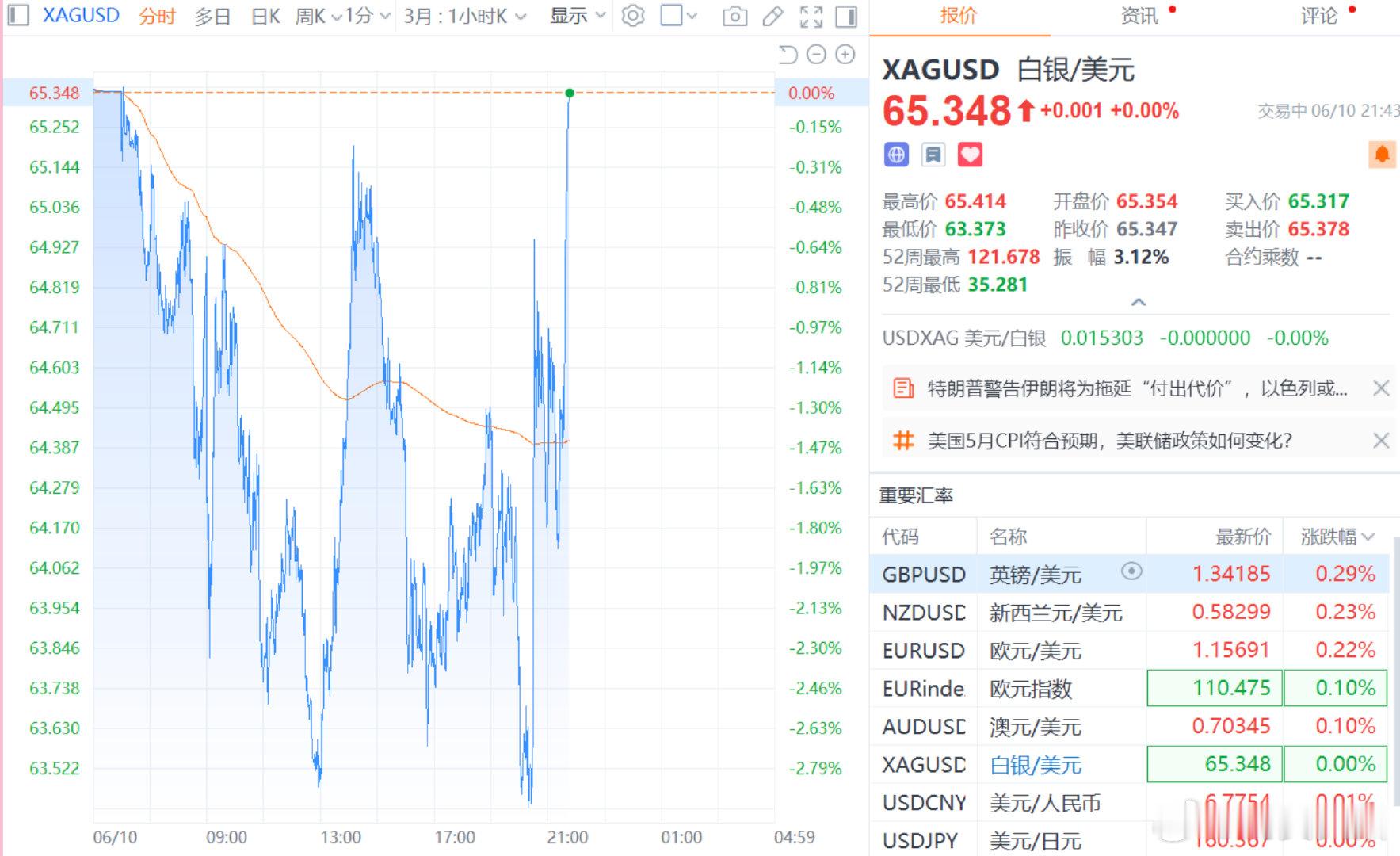Click the 名称 column header
This screenshot has width=1400, height=856.
coord(1008,537)
